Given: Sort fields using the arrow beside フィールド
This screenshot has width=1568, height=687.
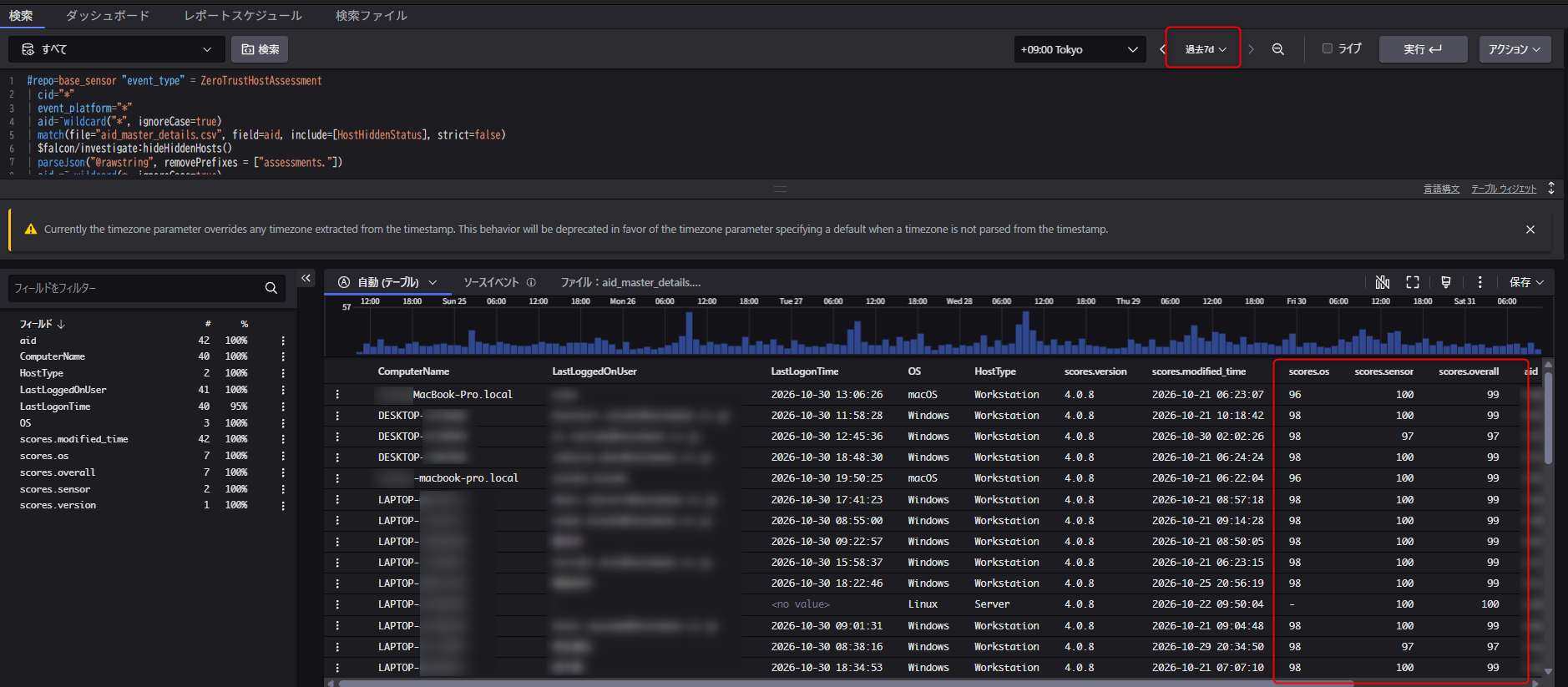Looking at the screenshot, I should (x=61, y=324).
